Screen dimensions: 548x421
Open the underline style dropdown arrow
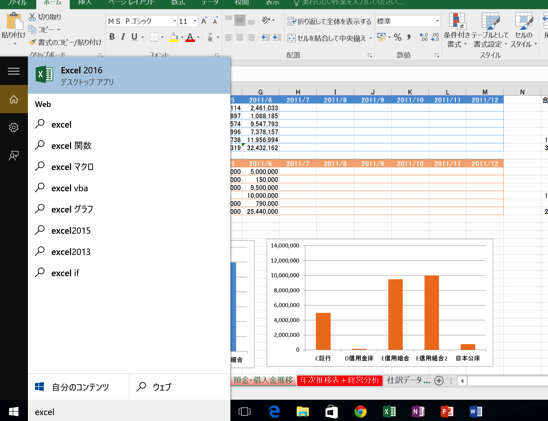click(x=143, y=37)
